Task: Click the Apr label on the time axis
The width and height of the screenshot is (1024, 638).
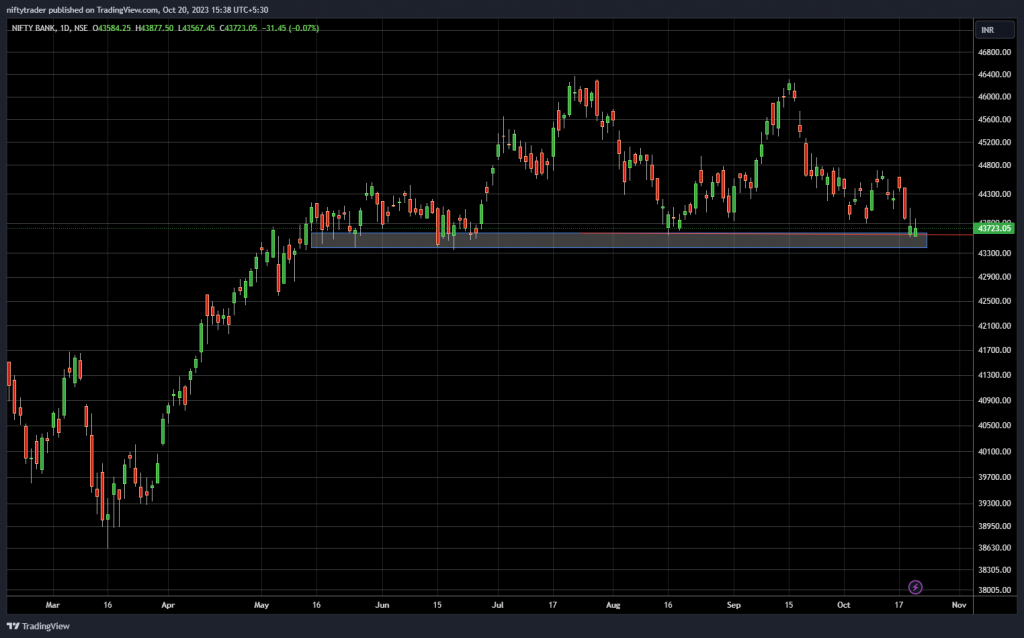Action: (x=168, y=605)
